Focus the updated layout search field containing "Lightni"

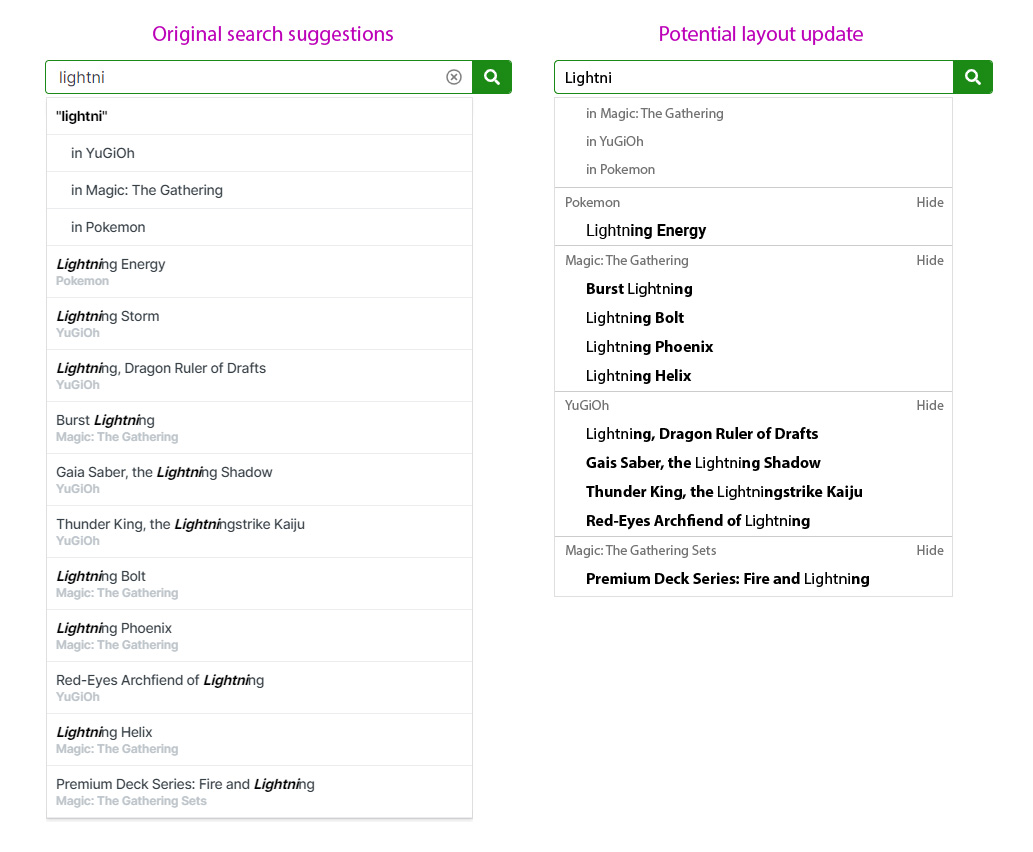tap(754, 77)
